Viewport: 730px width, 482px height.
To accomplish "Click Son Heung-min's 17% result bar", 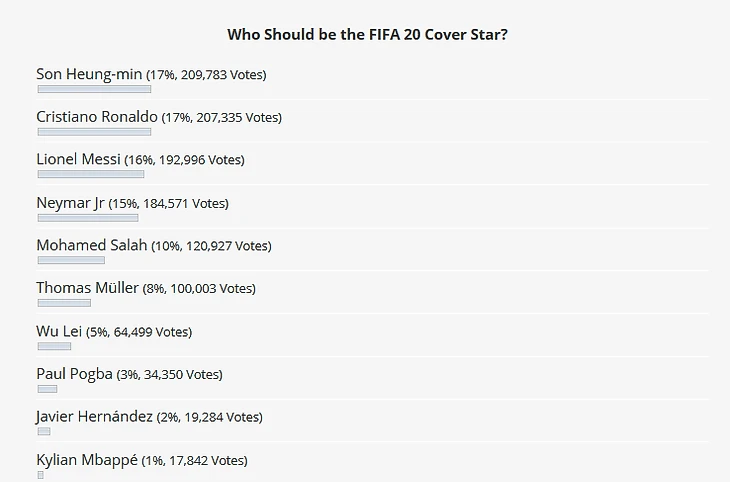I will (x=94, y=89).
